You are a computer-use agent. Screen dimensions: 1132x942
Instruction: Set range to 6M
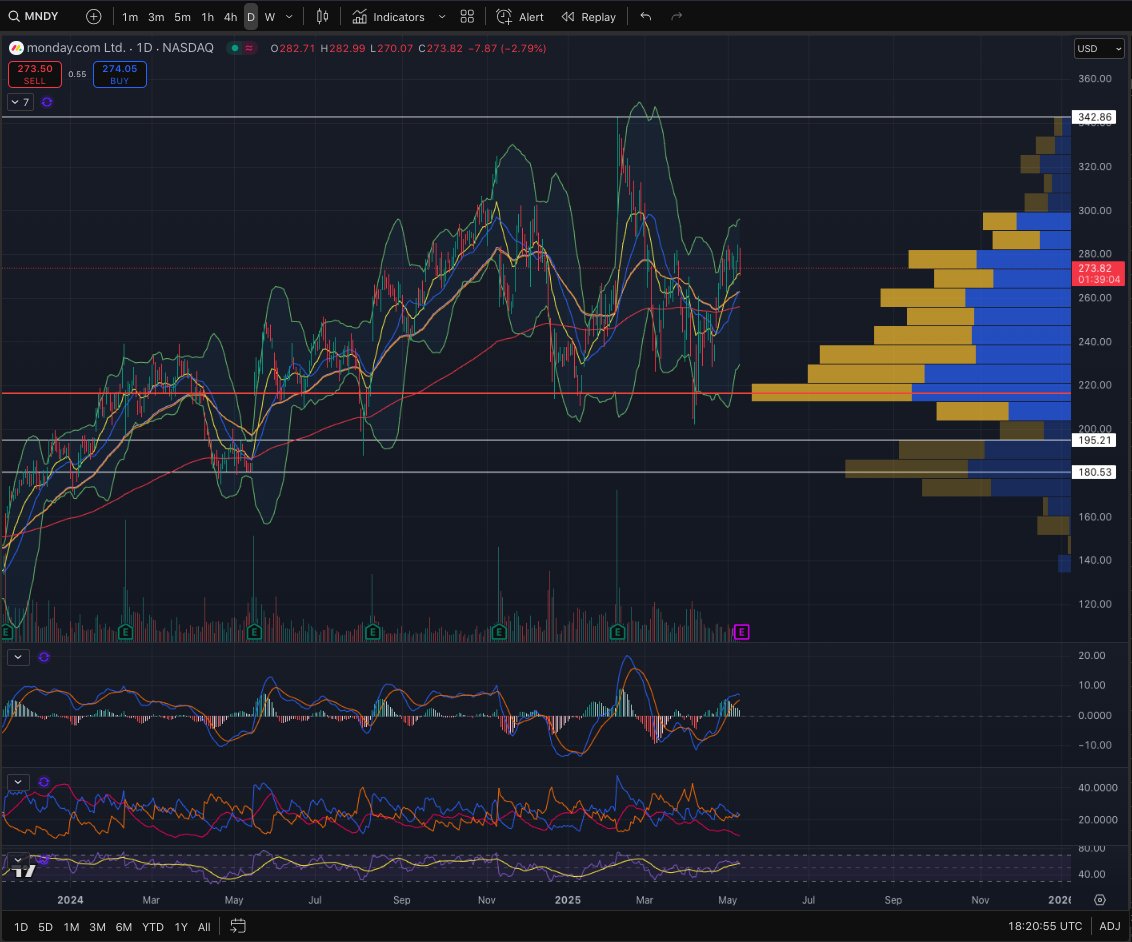click(123, 927)
